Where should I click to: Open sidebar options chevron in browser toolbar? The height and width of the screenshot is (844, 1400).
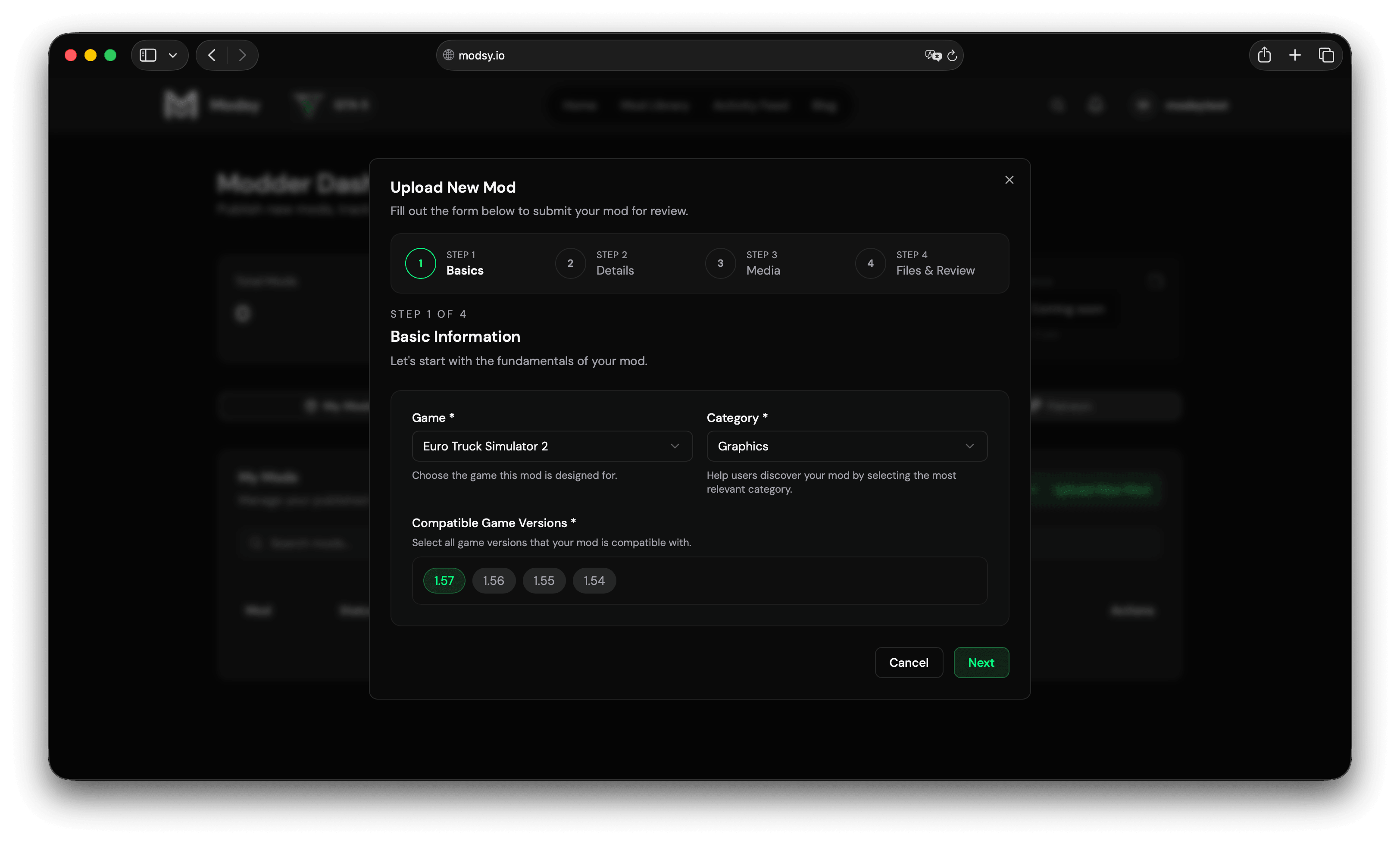[173, 55]
